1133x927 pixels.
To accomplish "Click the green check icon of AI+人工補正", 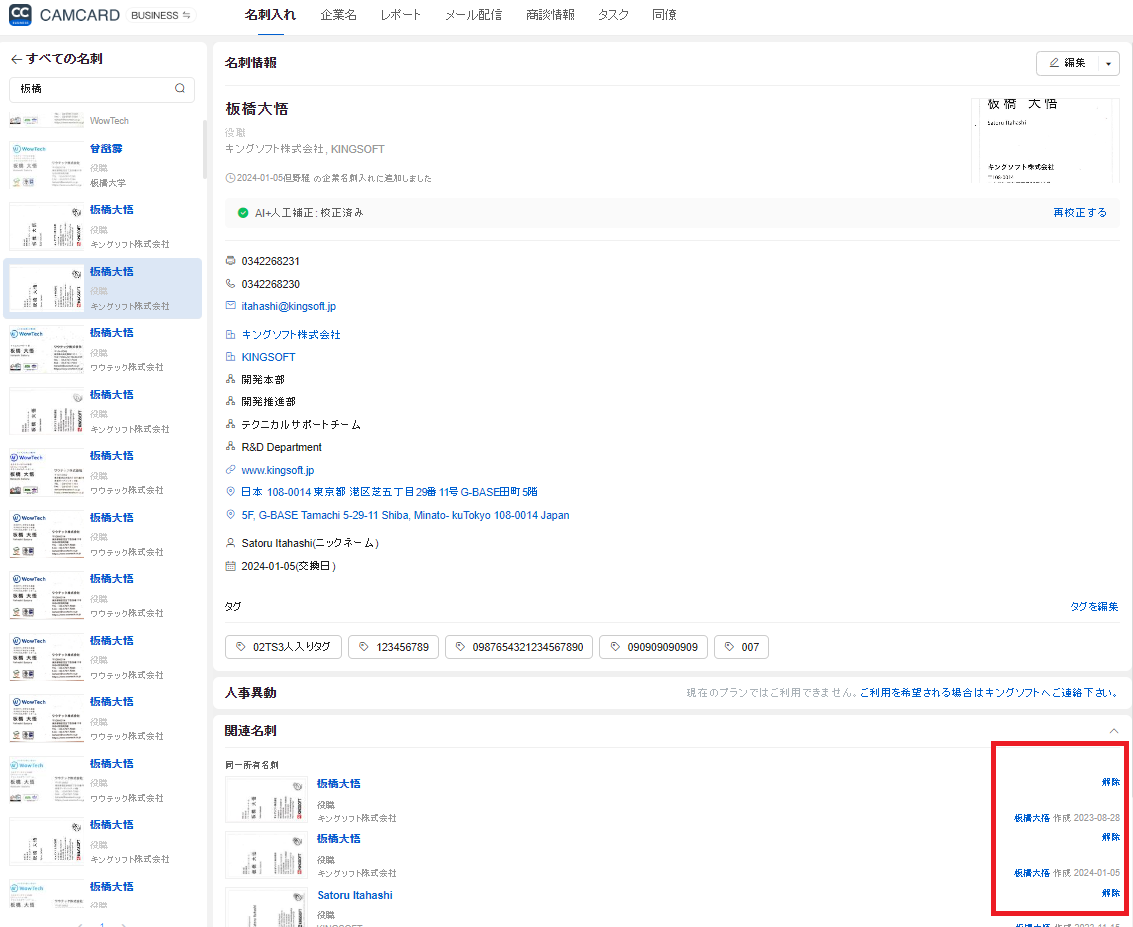I will pos(244,212).
